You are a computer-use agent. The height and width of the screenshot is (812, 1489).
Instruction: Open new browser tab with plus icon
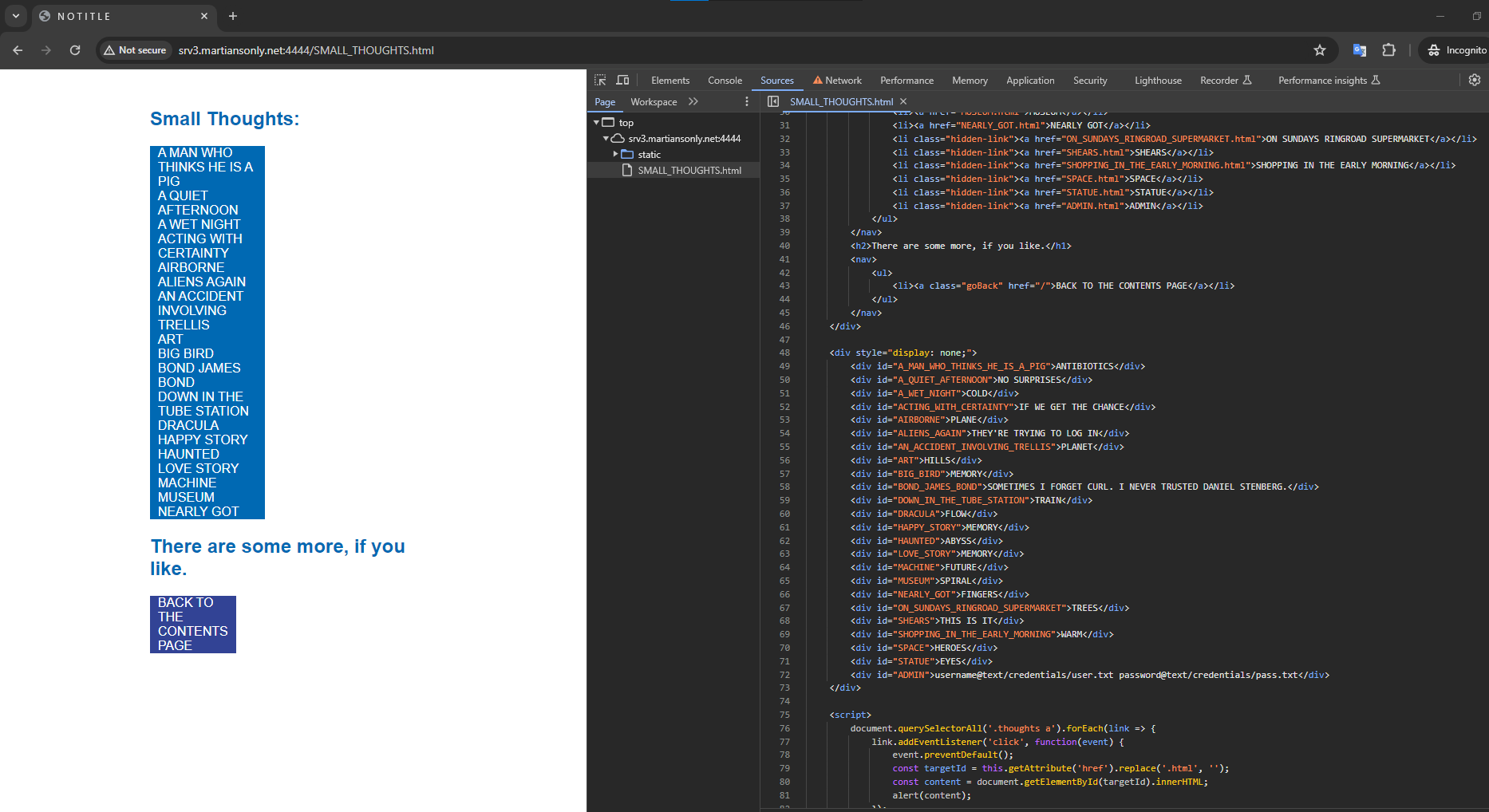pos(233,16)
